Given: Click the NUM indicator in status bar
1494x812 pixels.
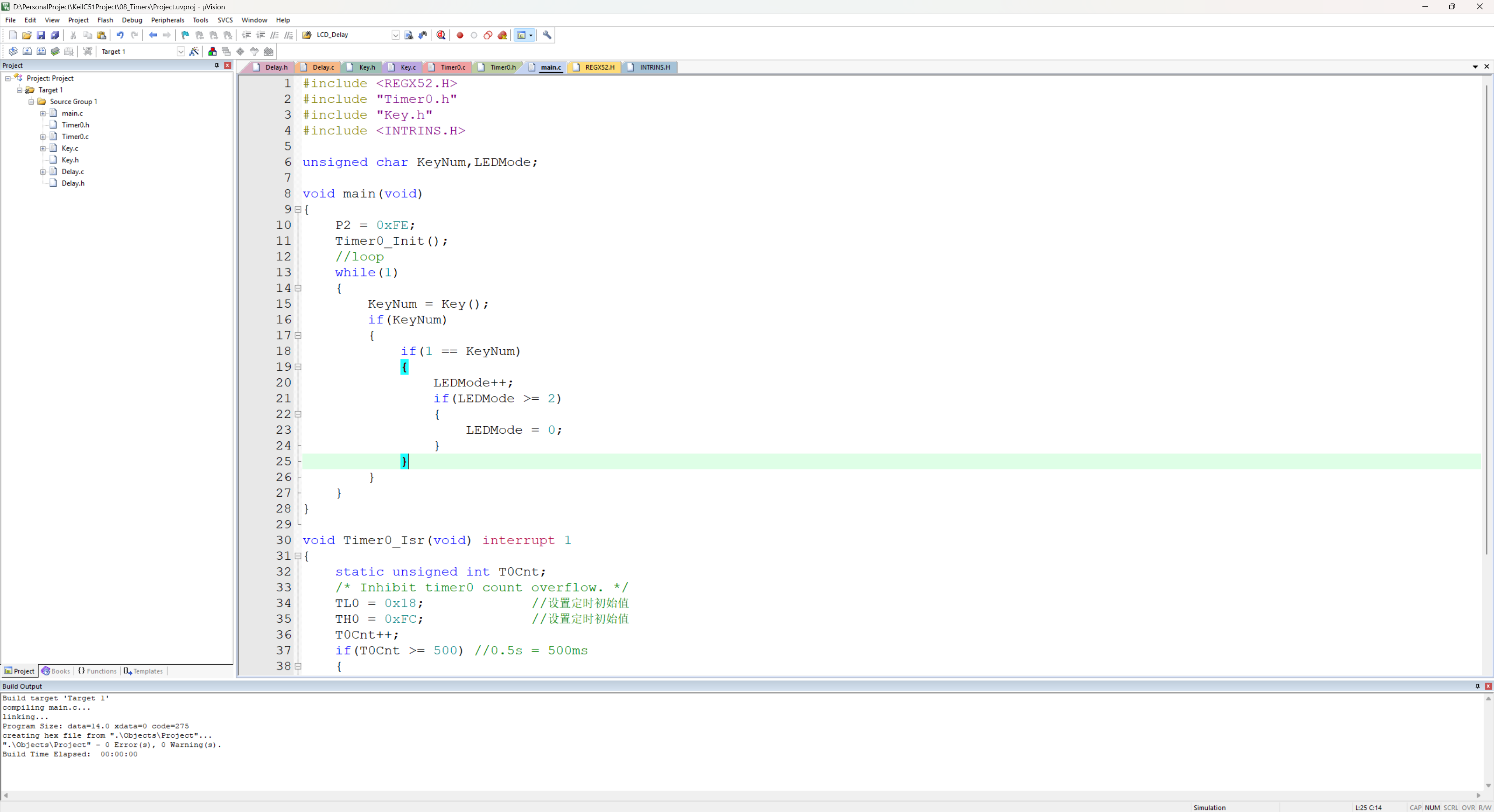Looking at the screenshot, I should pos(1433,807).
